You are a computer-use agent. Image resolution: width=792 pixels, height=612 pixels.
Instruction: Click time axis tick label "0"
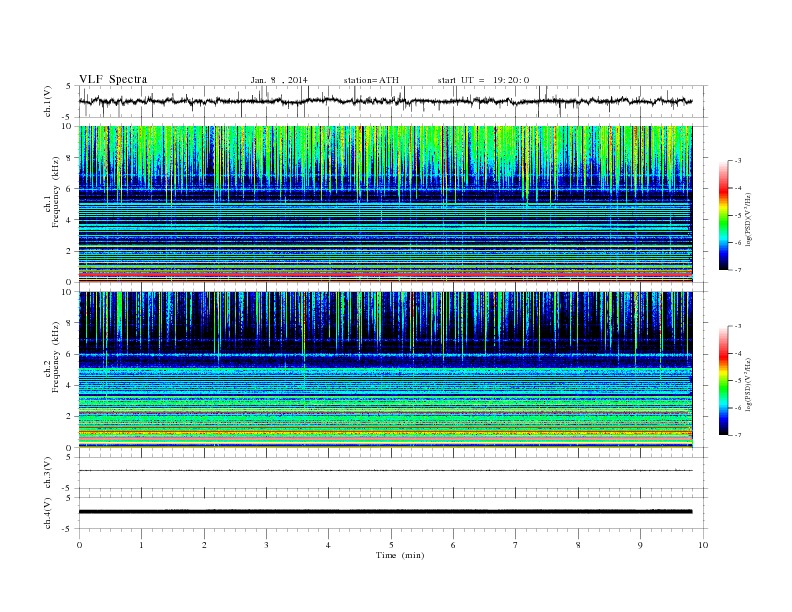[79, 545]
